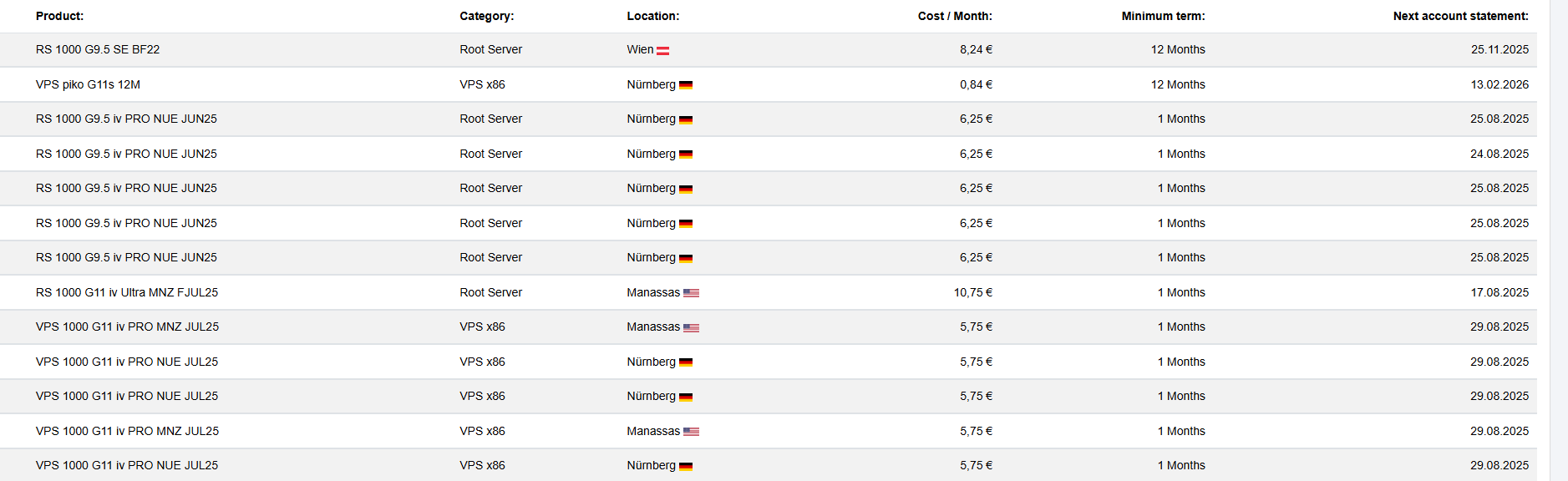1568x481 pixels.
Task: Click the 17.08.2025 statement date
Action: pyautogui.click(x=1499, y=292)
